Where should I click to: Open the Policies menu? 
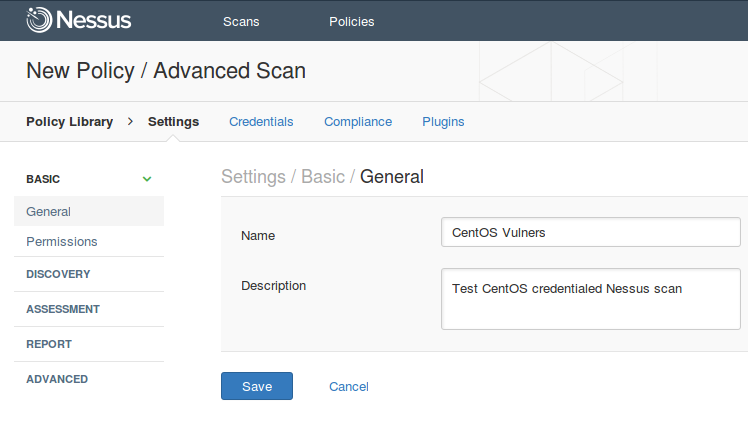tap(352, 21)
